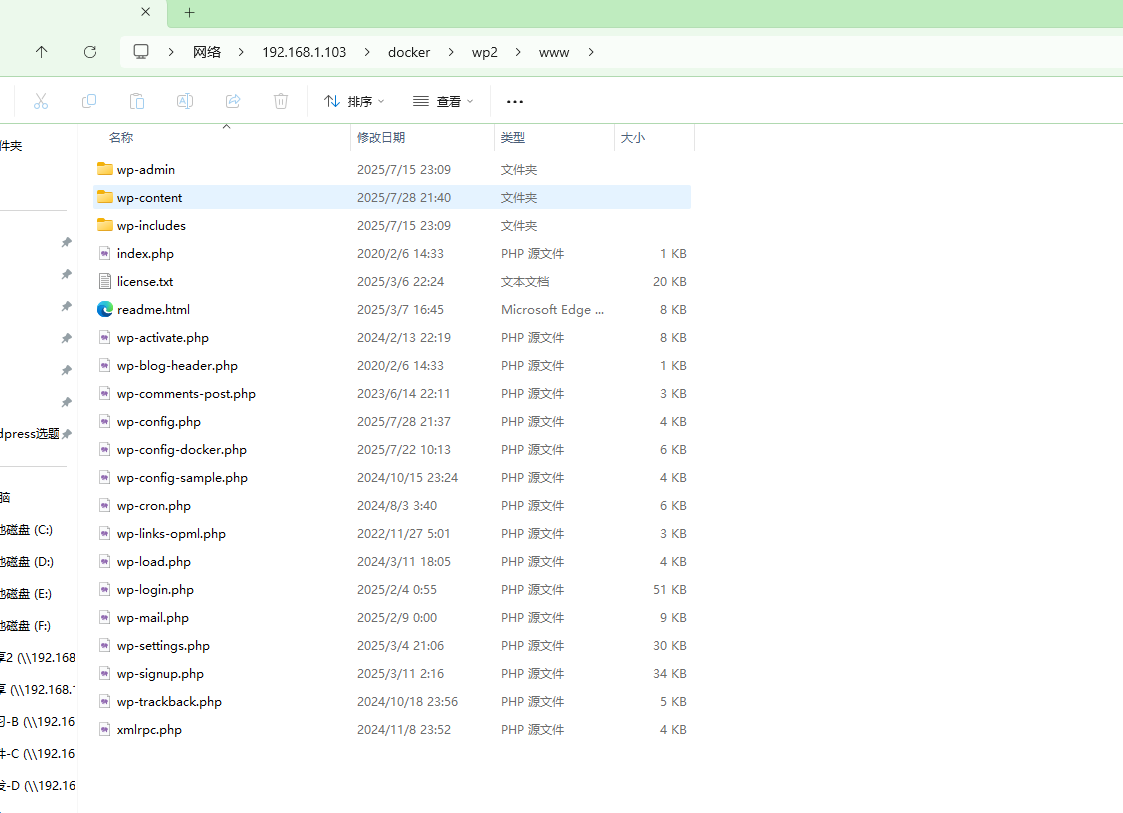Select the file name wp-signup.php

[x=160, y=673]
